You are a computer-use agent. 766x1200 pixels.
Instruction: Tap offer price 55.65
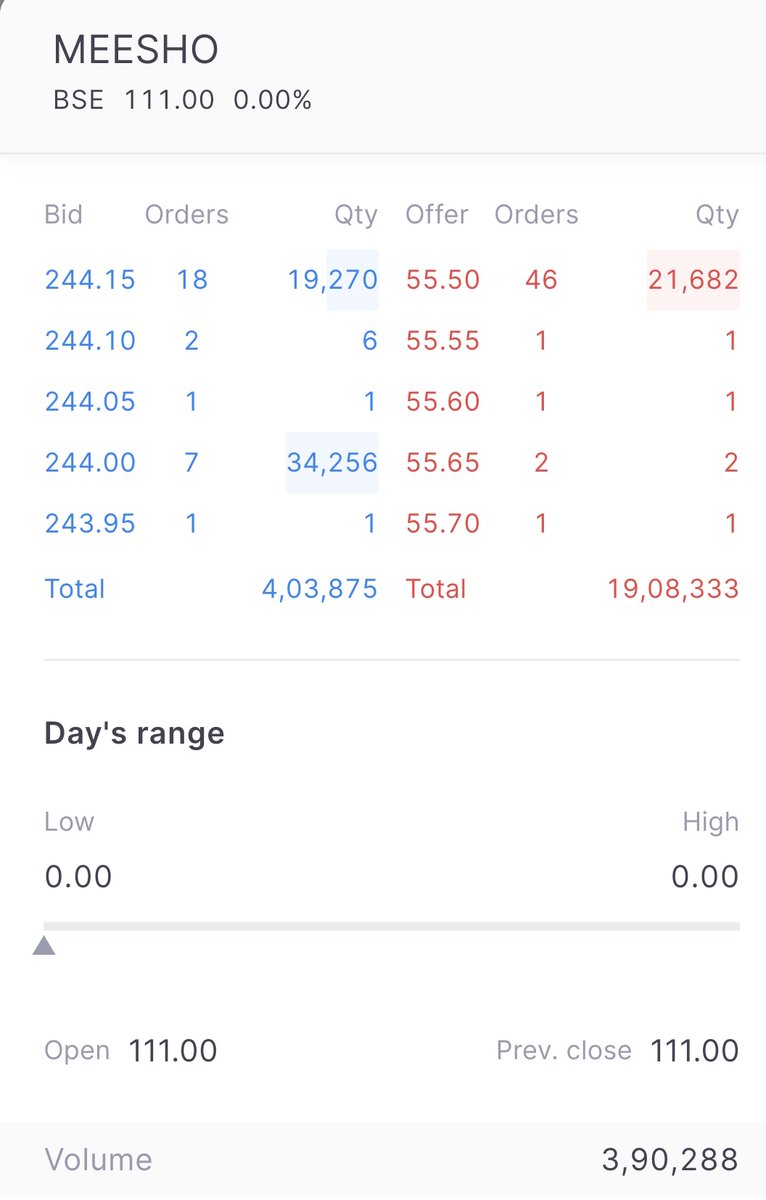(x=443, y=463)
